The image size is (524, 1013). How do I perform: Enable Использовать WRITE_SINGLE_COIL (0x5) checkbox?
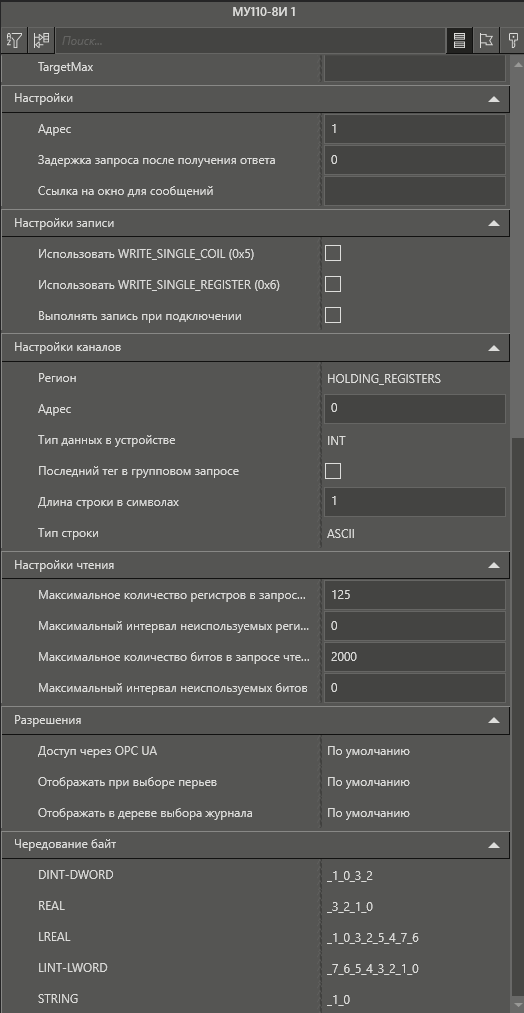(333, 253)
